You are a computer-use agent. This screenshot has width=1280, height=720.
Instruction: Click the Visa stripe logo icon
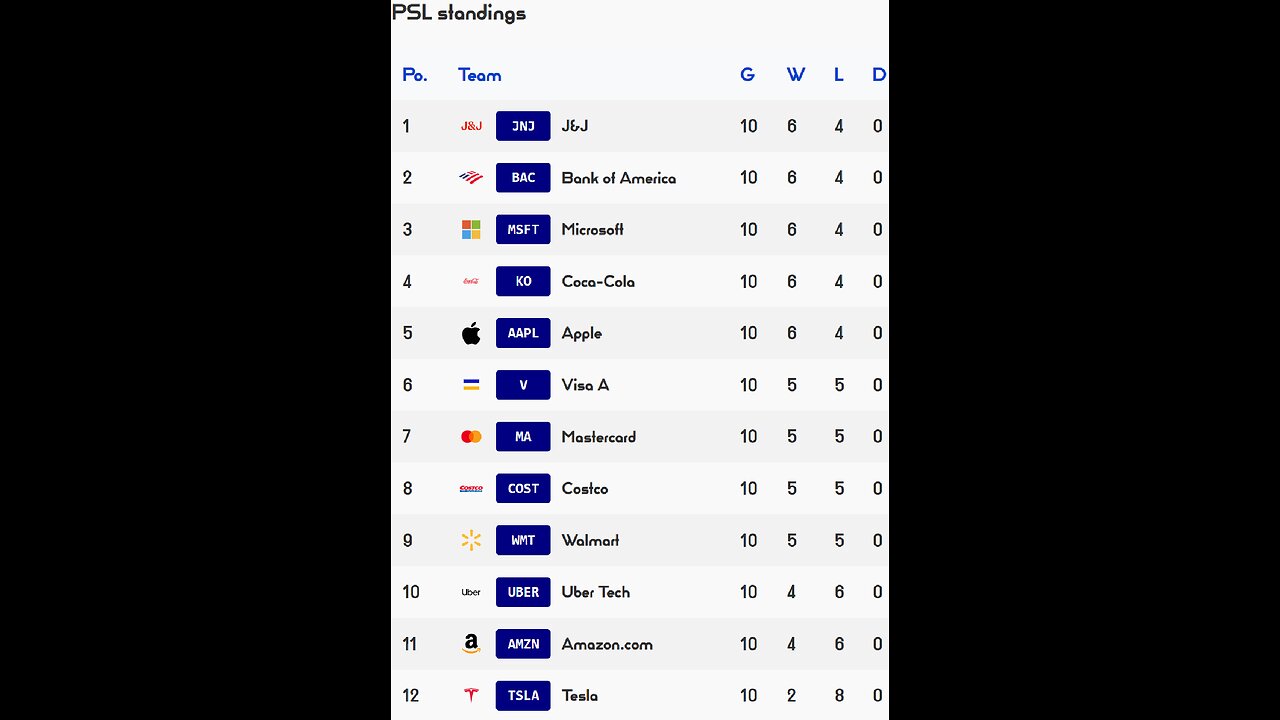(x=471, y=385)
